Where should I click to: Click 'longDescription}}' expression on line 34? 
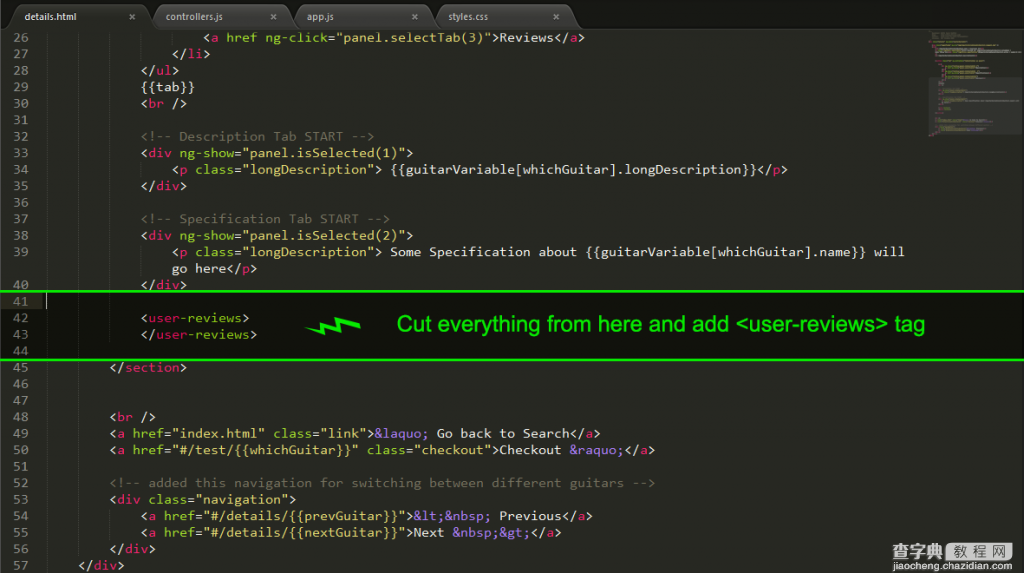point(691,169)
